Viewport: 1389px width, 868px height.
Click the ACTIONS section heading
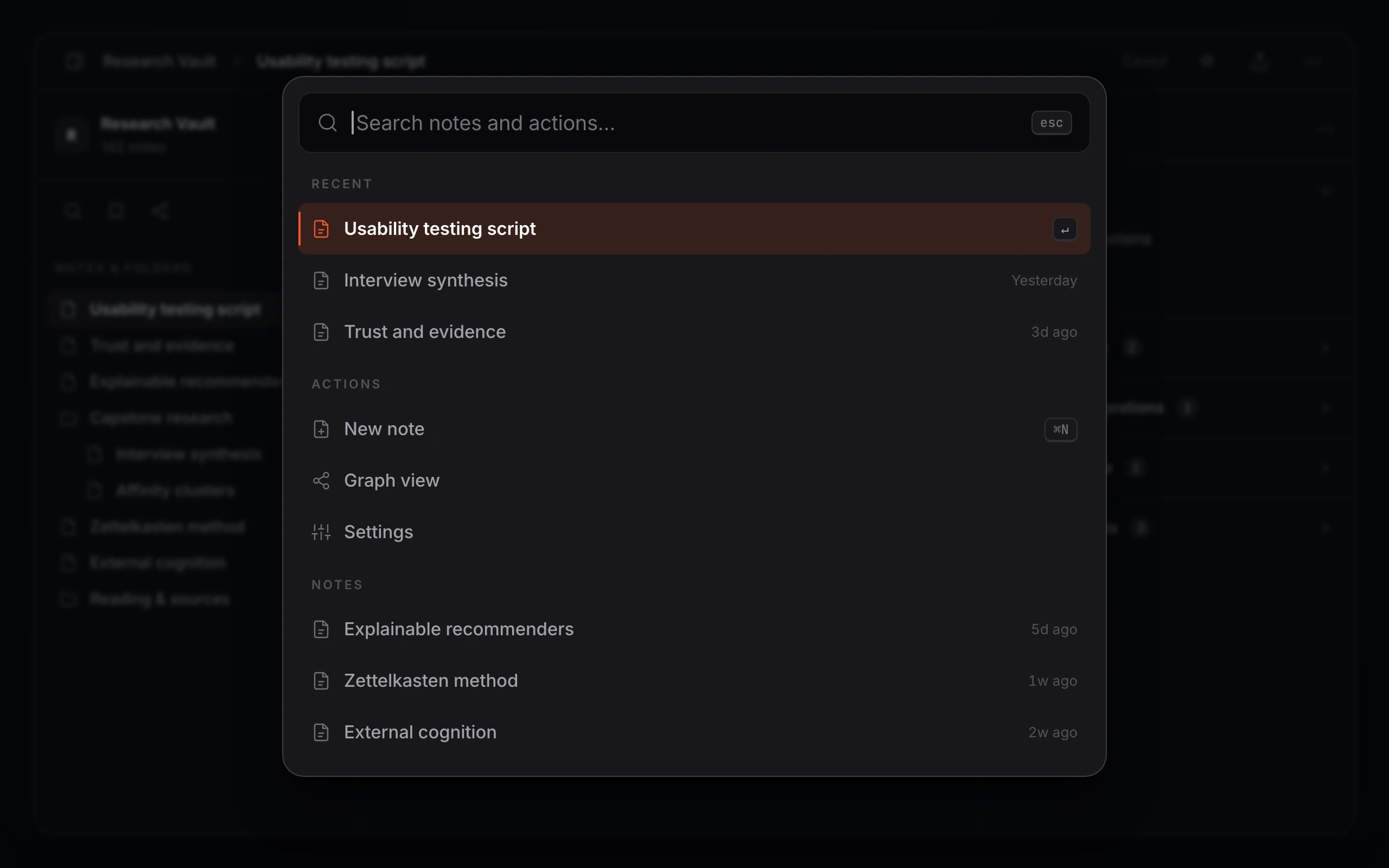(x=346, y=384)
